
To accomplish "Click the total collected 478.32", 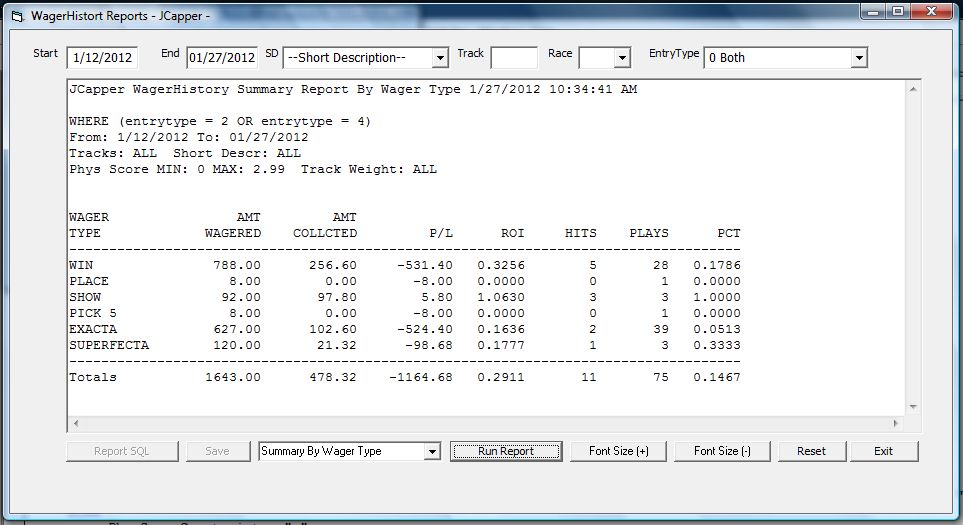I will coord(333,377).
